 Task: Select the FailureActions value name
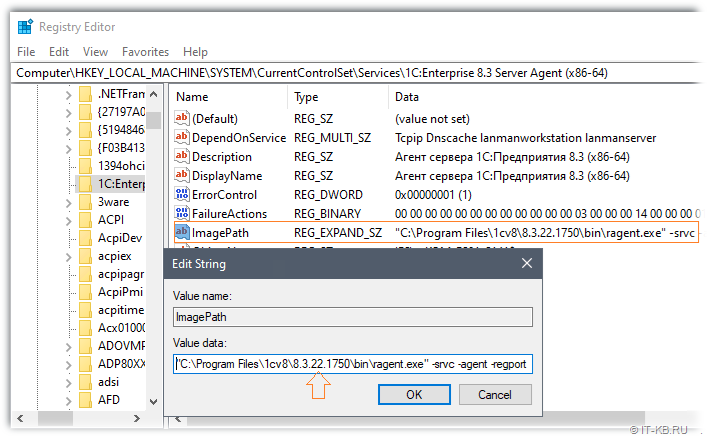pyautogui.click(x=230, y=214)
